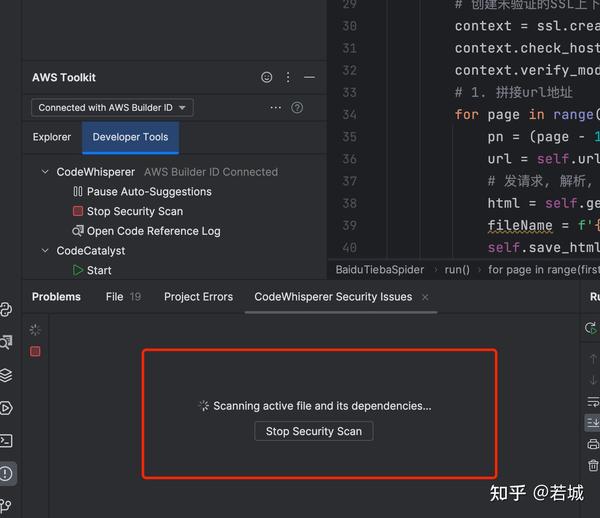Click Pause Auto-Suggestions in the tree
This screenshot has width=600, height=518.
pos(149,192)
